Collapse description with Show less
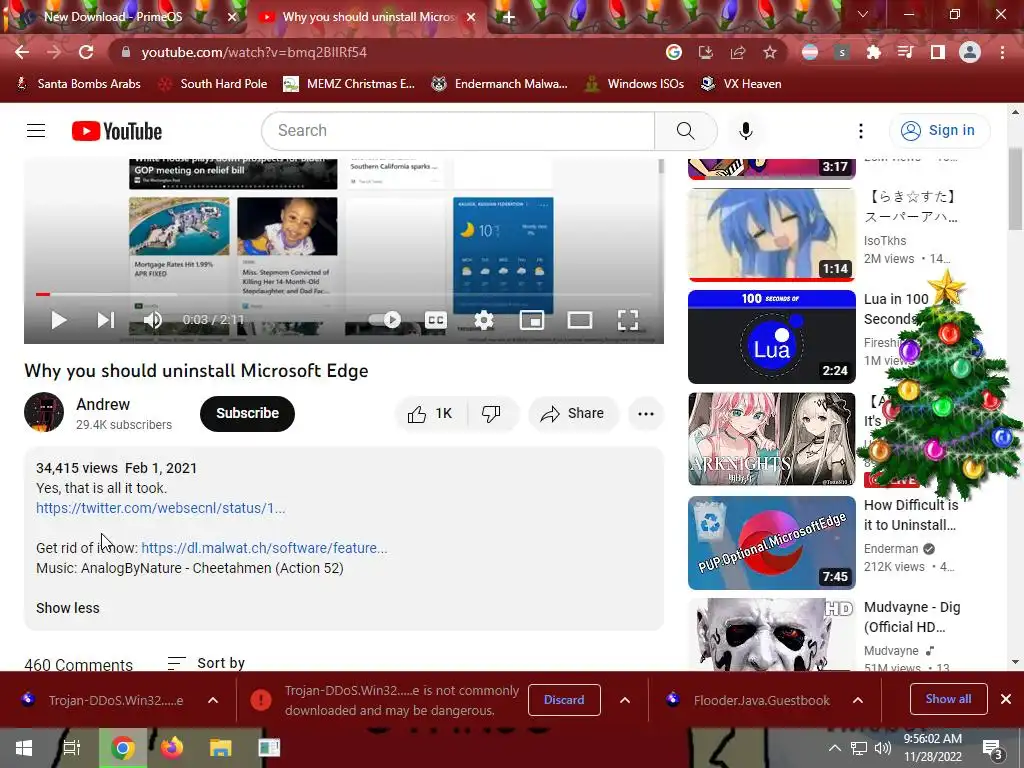 point(68,608)
